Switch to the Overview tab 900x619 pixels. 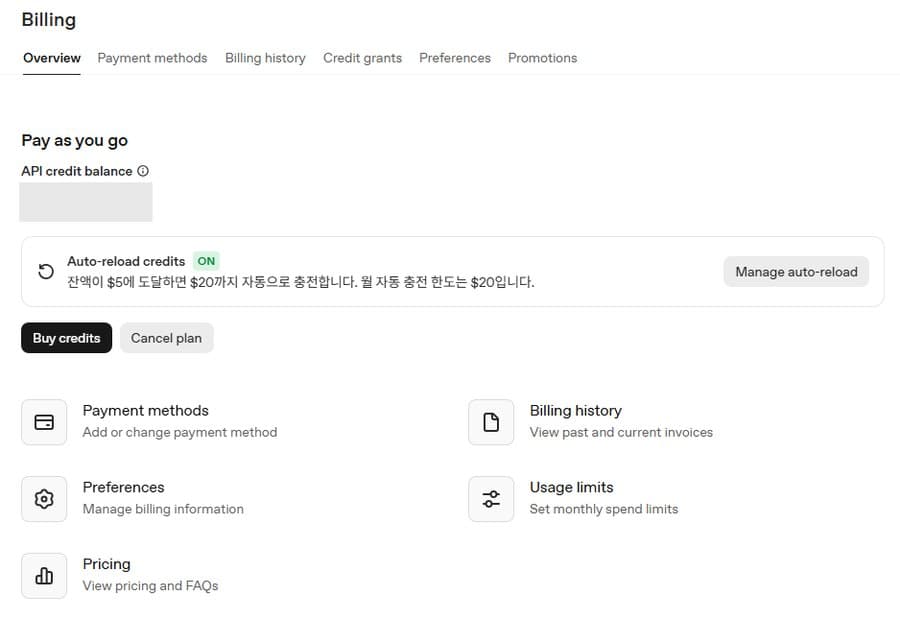[52, 58]
